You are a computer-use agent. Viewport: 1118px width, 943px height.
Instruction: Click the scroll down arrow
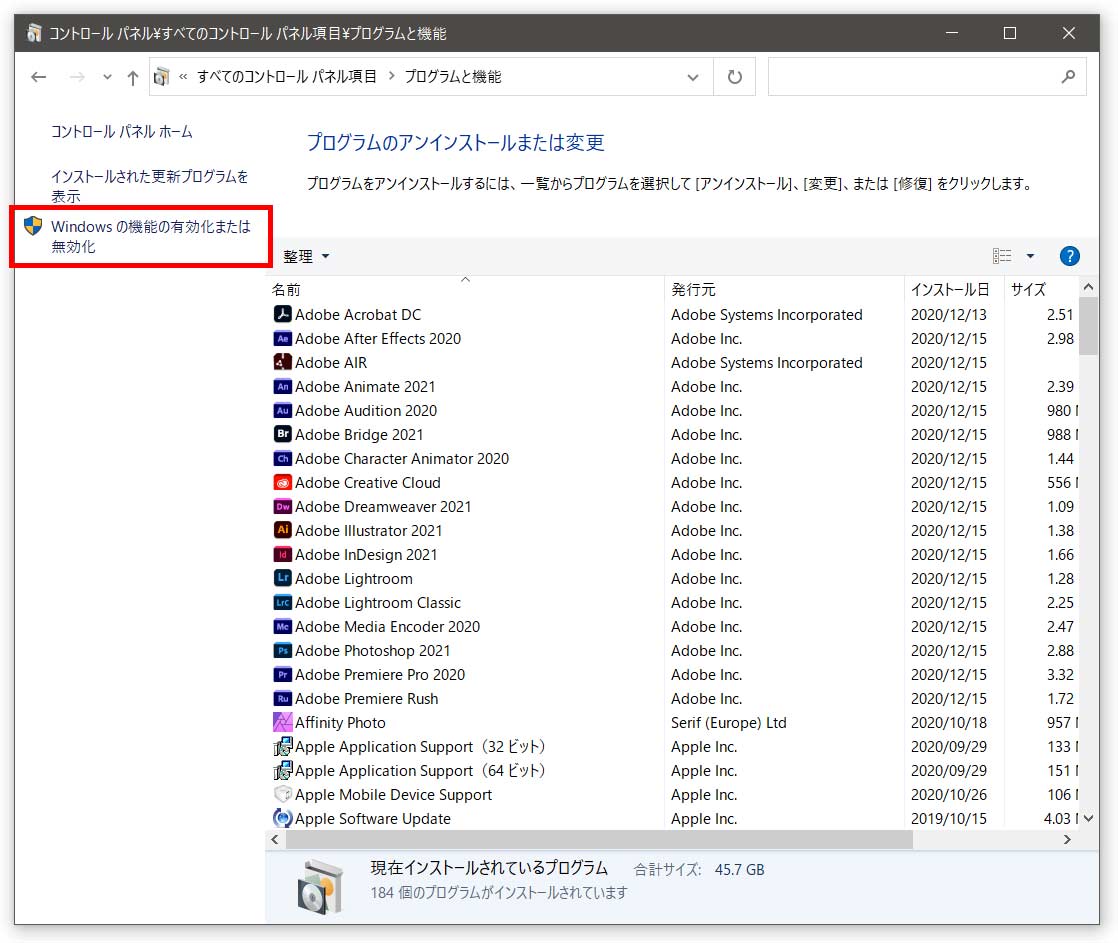pyautogui.click(x=1088, y=818)
